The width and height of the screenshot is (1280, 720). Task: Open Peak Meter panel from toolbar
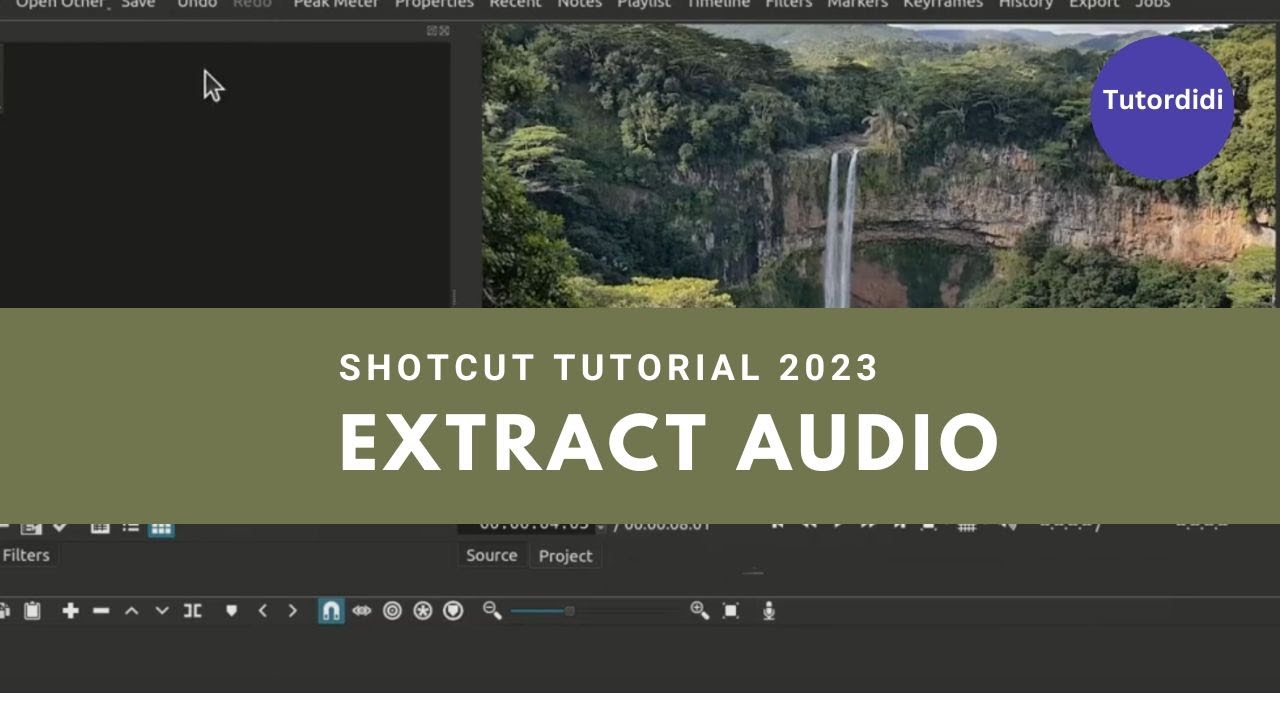tap(335, 4)
